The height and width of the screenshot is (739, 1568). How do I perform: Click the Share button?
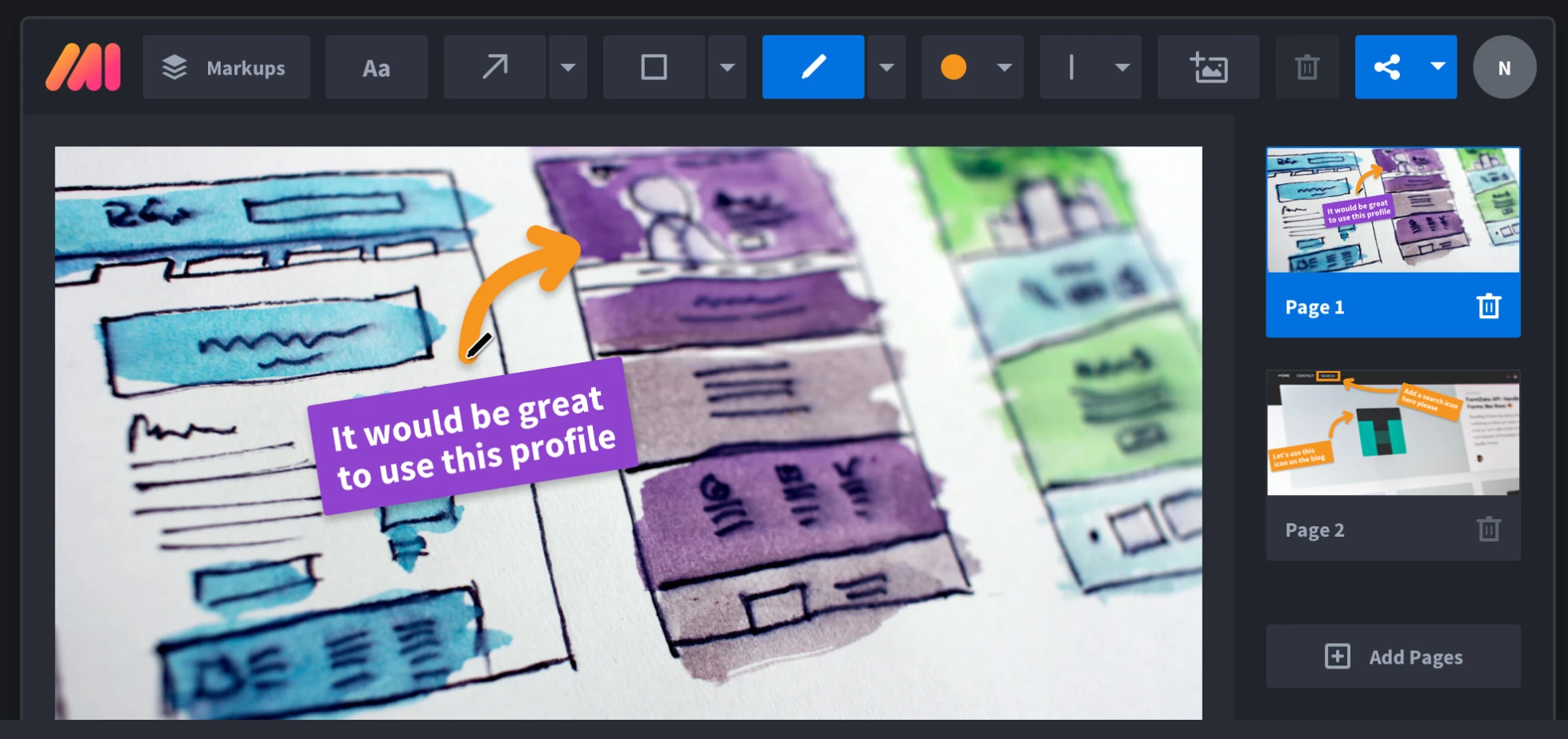pos(1390,67)
